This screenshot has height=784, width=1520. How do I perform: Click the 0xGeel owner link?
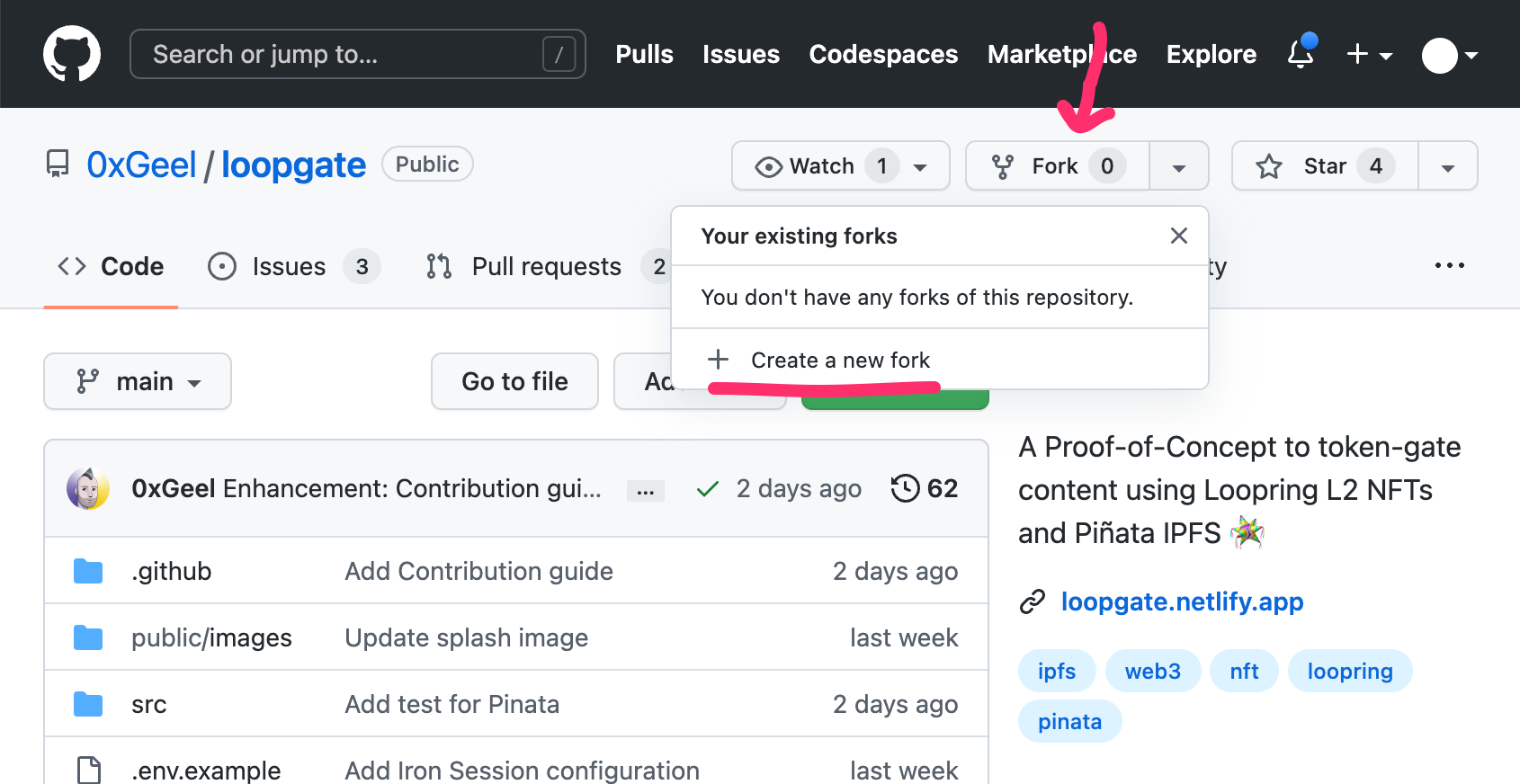(x=141, y=165)
